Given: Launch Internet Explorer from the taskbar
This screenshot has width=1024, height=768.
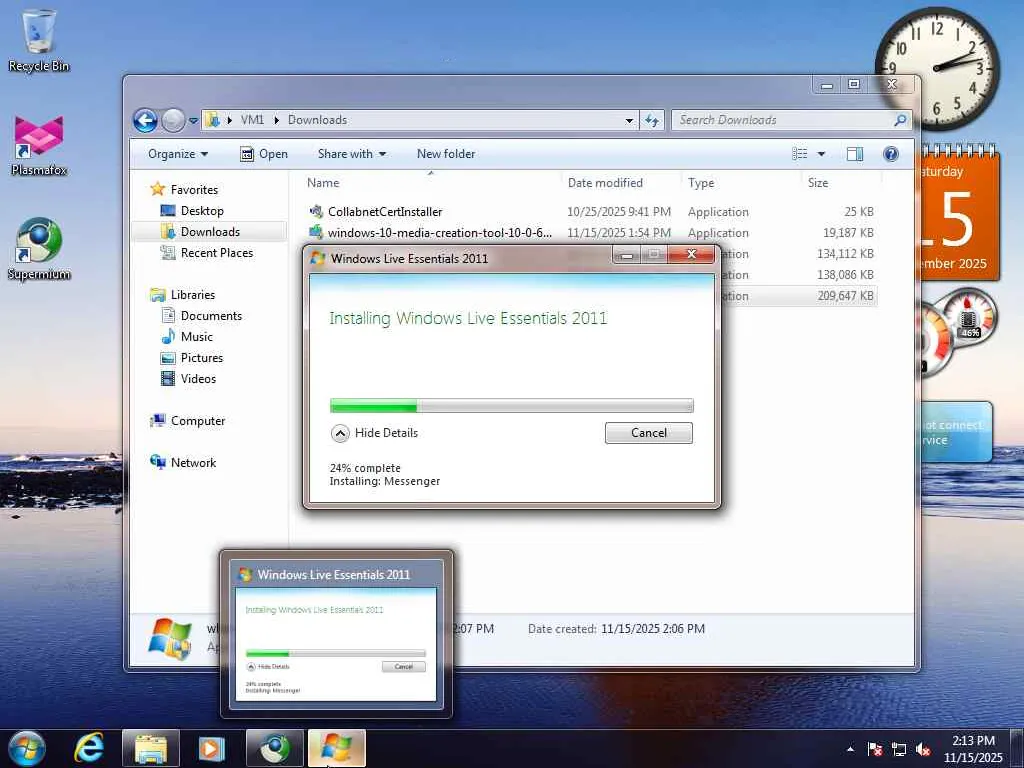Looking at the screenshot, I should click(x=89, y=748).
